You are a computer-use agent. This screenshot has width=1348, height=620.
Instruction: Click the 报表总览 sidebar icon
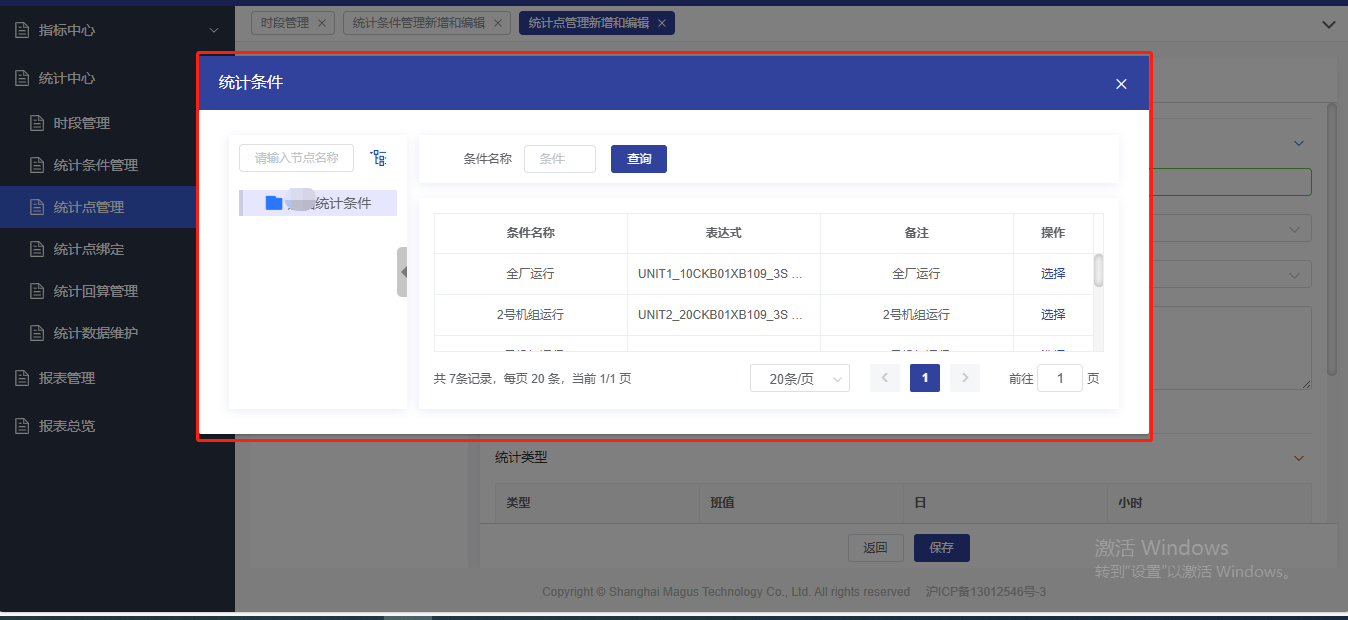click(22, 426)
